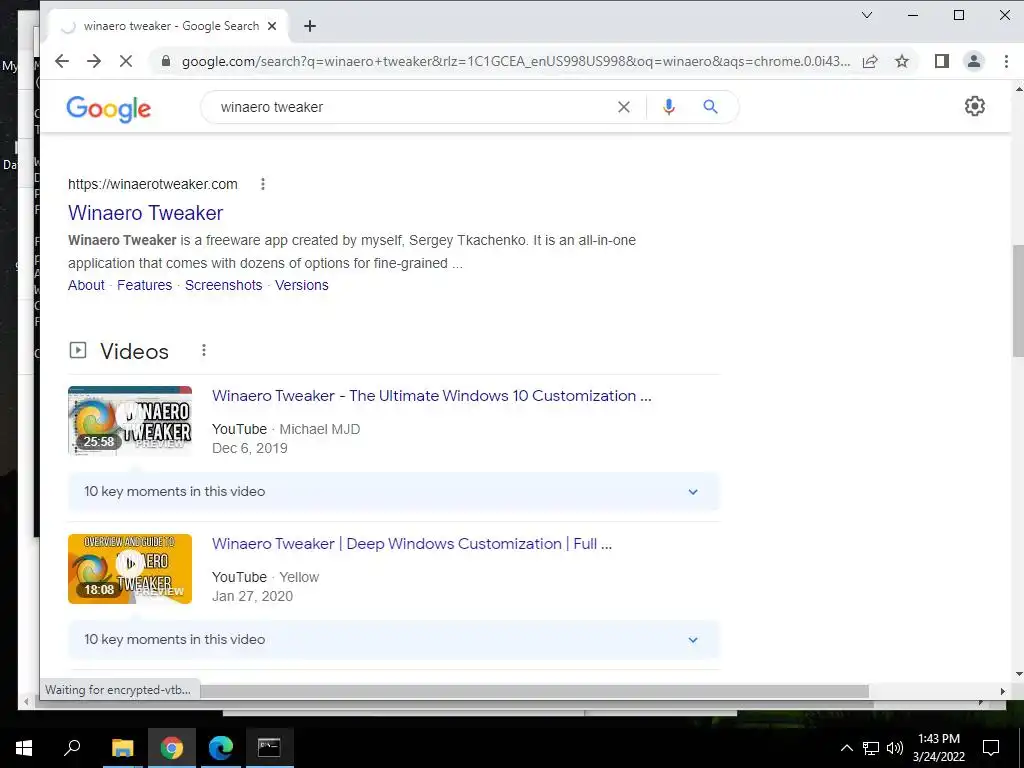The width and height of the screenshot is (1024, 768).
Task: Open File Explorer from taskbar
Action: (122, 748)
